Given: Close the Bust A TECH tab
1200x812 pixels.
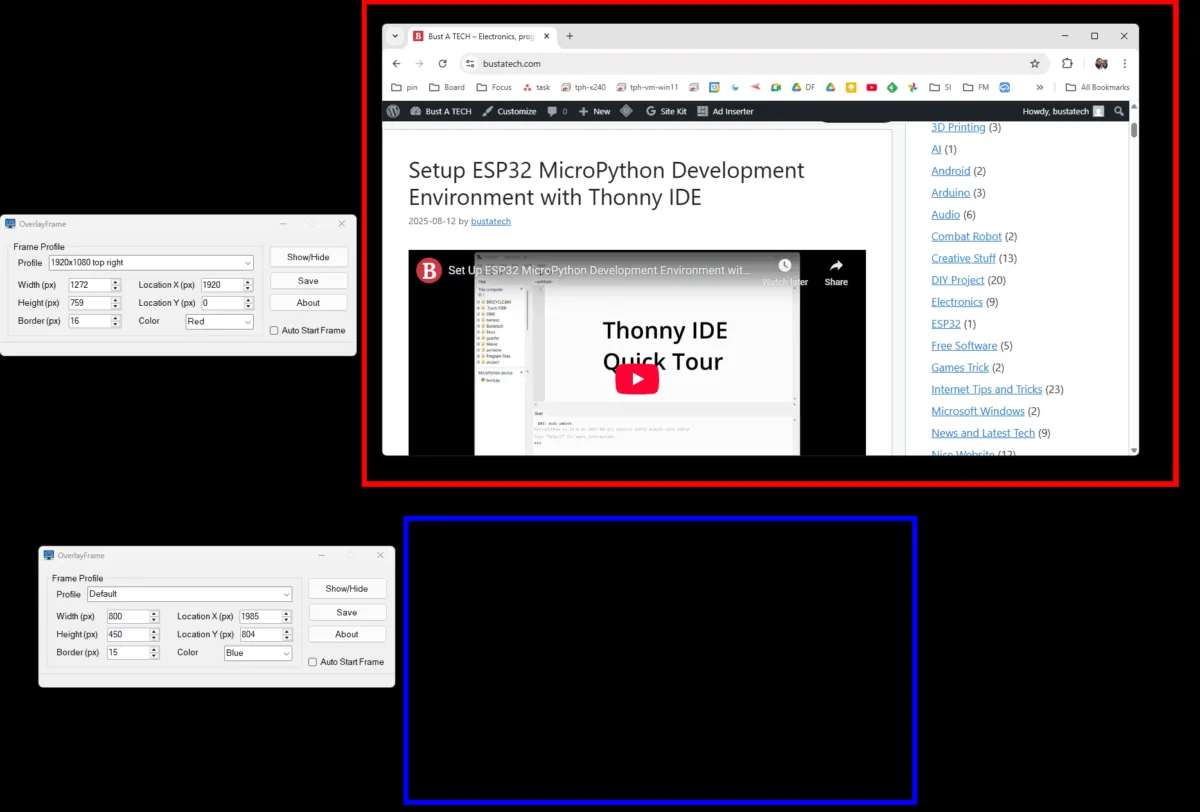Looking at the screenshot, I should 546,36.
